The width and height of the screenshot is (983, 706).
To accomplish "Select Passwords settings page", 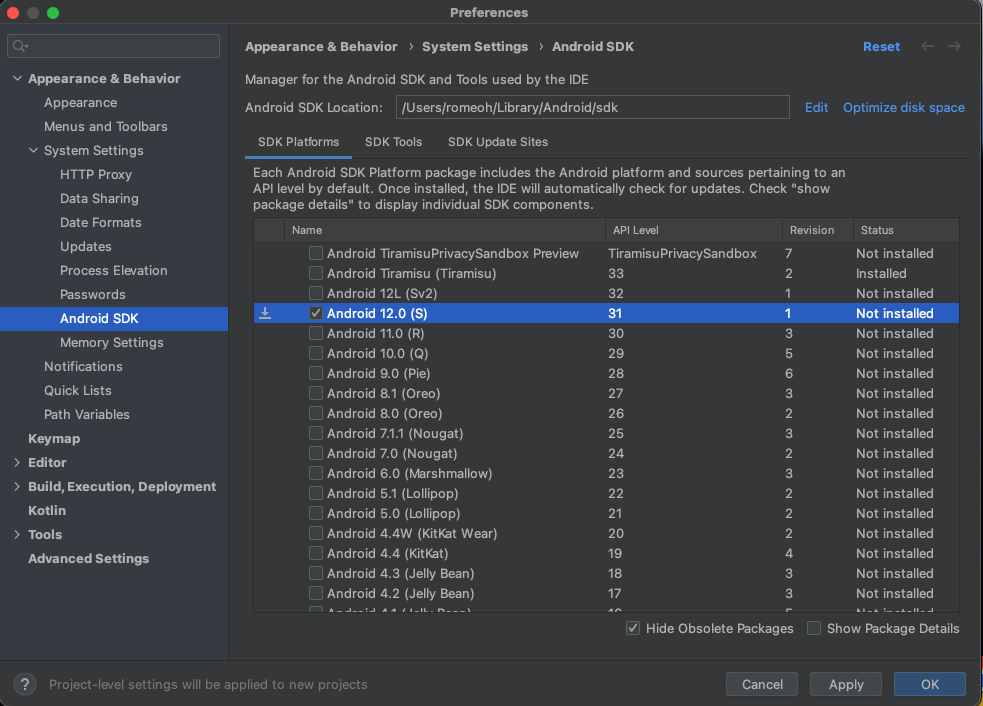I will click(x=92, y=294).
